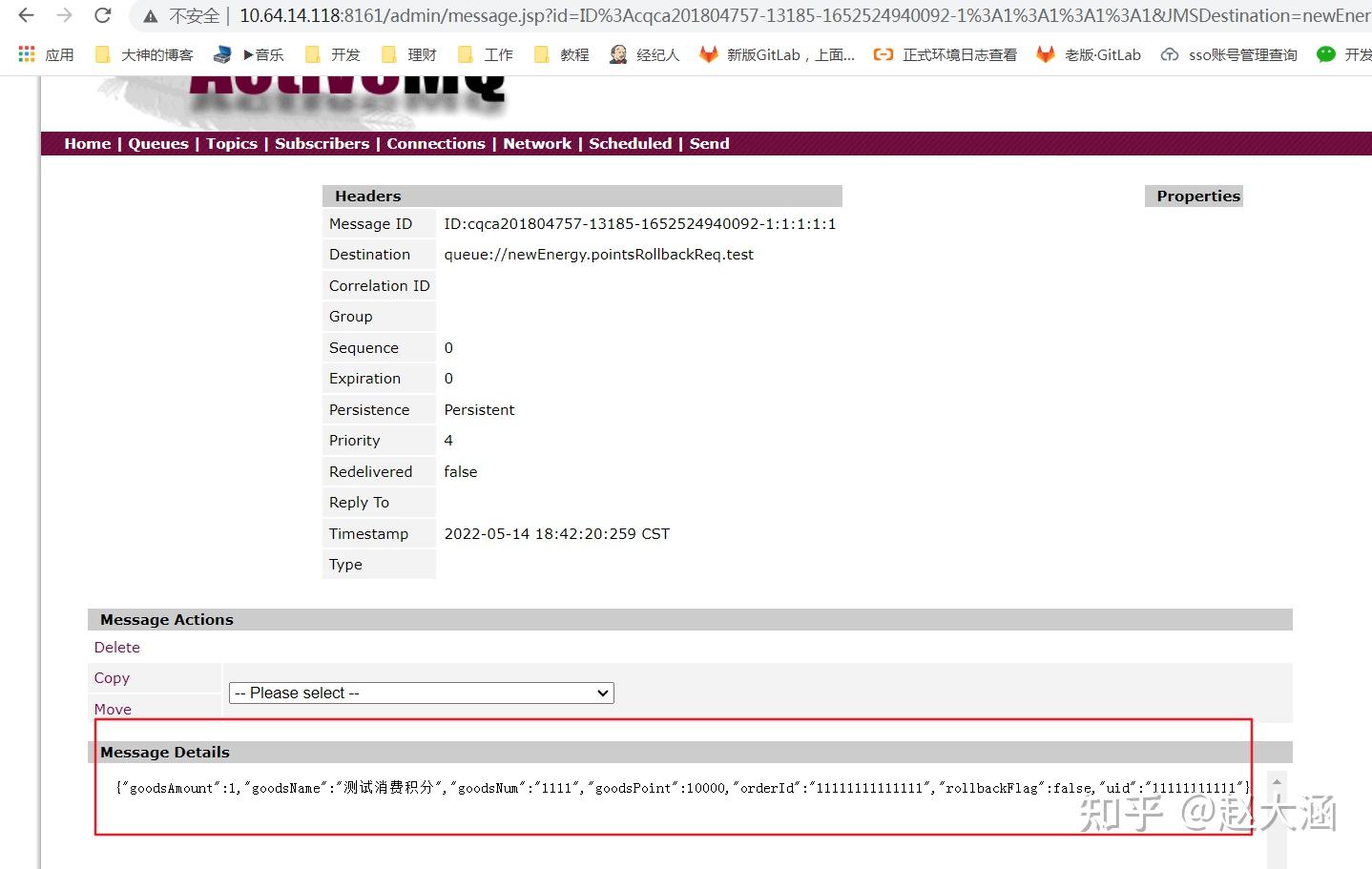
Task: Click the address bar URL field
Action: pos(803,15)
